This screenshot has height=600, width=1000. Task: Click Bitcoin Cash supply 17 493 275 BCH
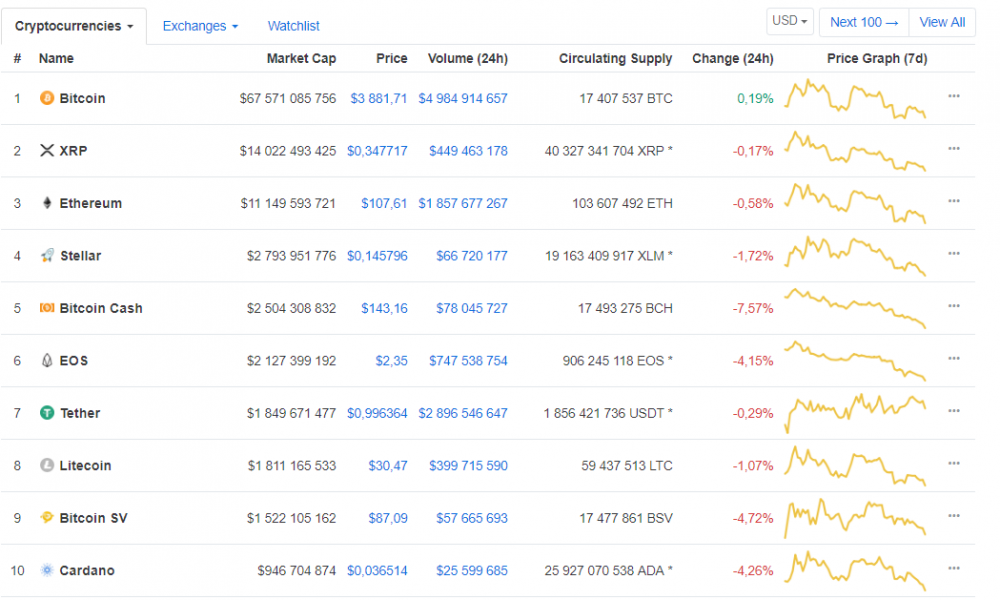(625, 309)
